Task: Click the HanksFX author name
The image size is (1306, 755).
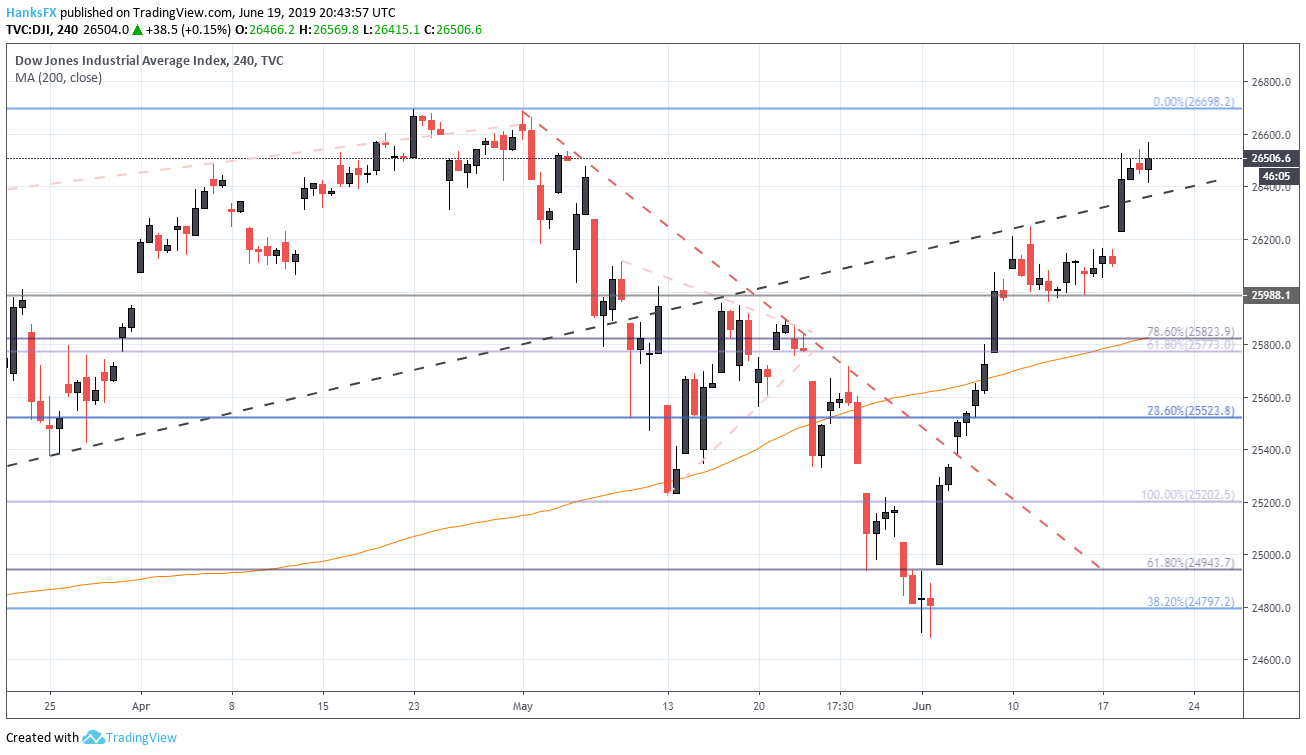Action: (32, 13)
